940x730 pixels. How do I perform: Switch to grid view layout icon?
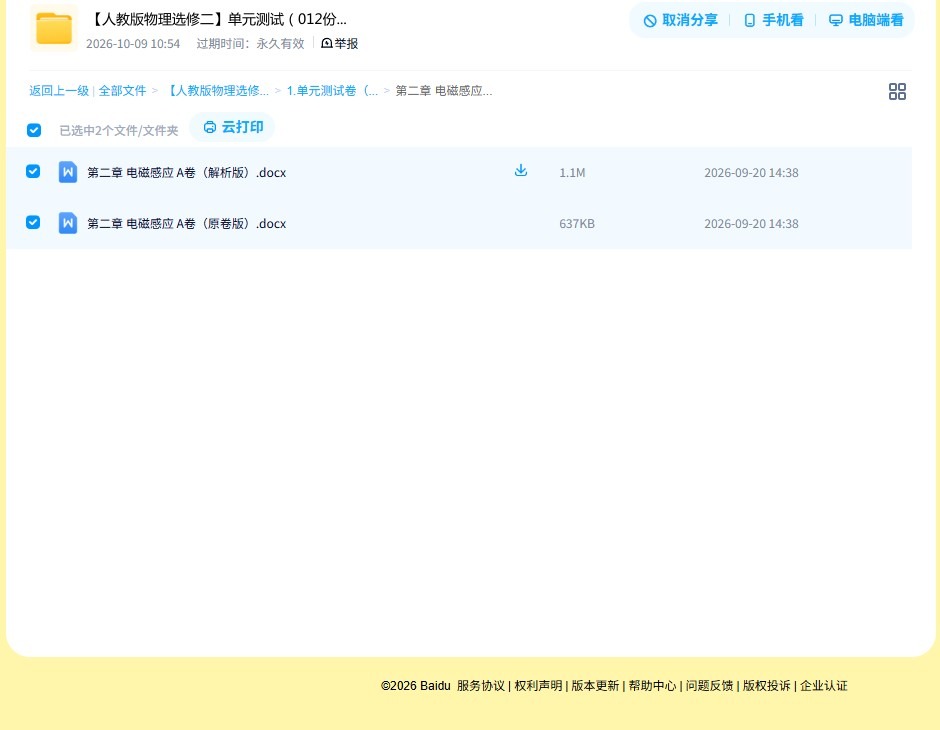click(x=897, y=91)
